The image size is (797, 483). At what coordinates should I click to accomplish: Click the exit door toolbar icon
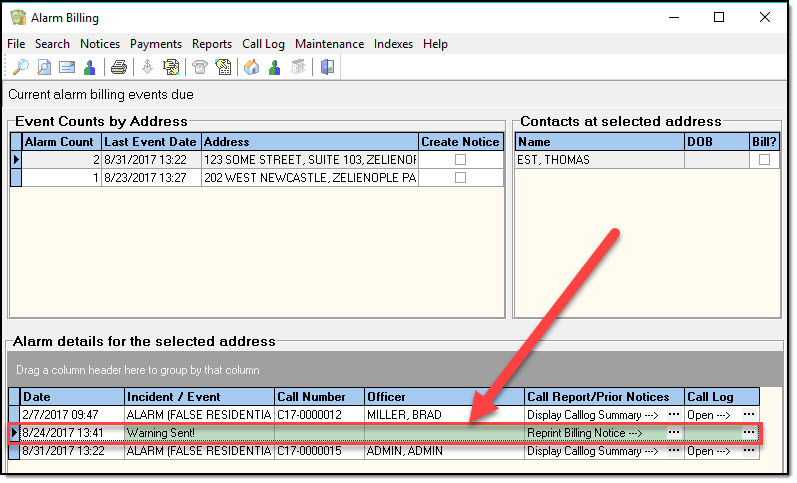pyautogui.click(x=327, y=68)
